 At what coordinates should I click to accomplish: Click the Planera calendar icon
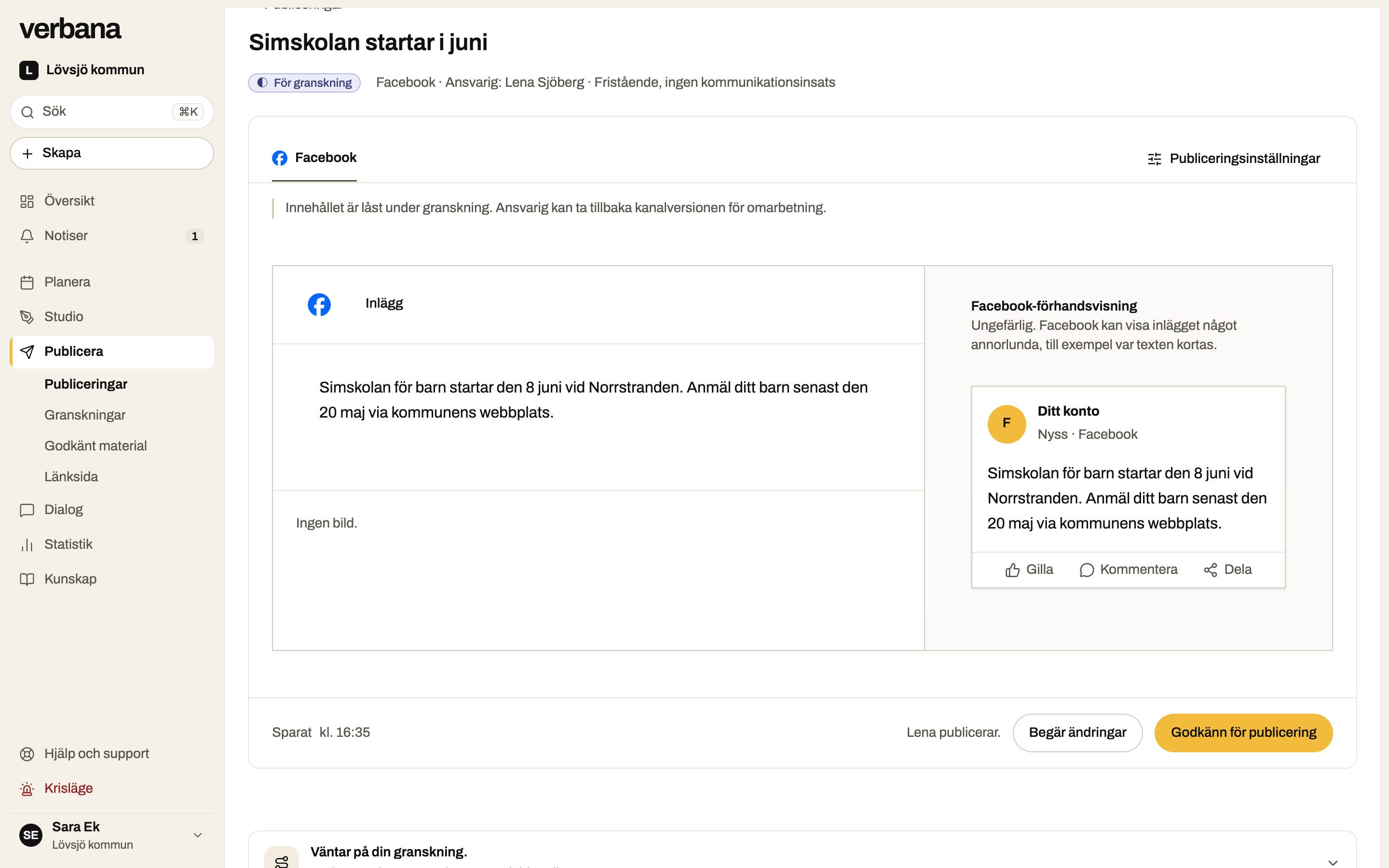click(27, 283)
